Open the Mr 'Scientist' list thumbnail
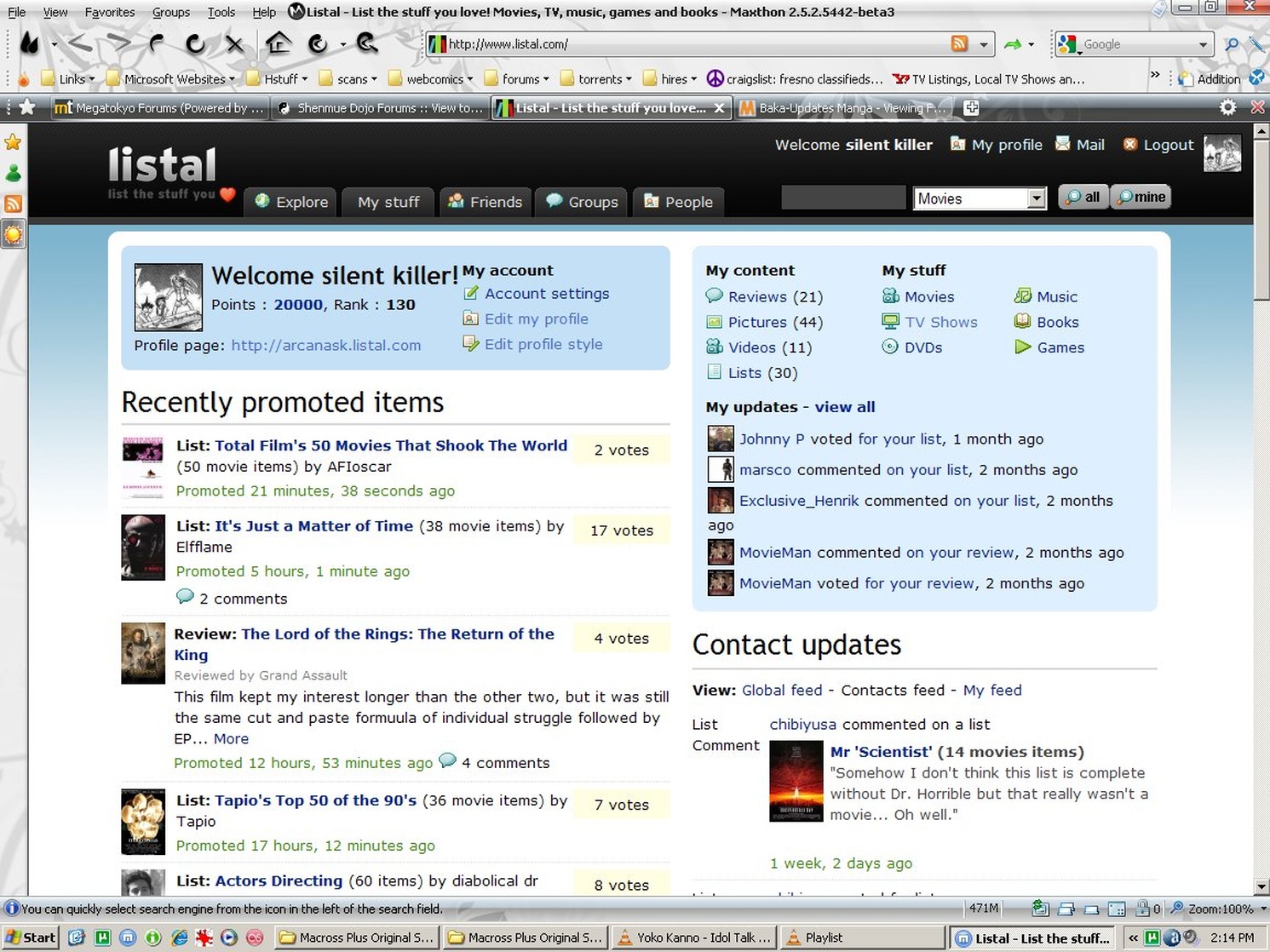 click(x=796, y=781)
